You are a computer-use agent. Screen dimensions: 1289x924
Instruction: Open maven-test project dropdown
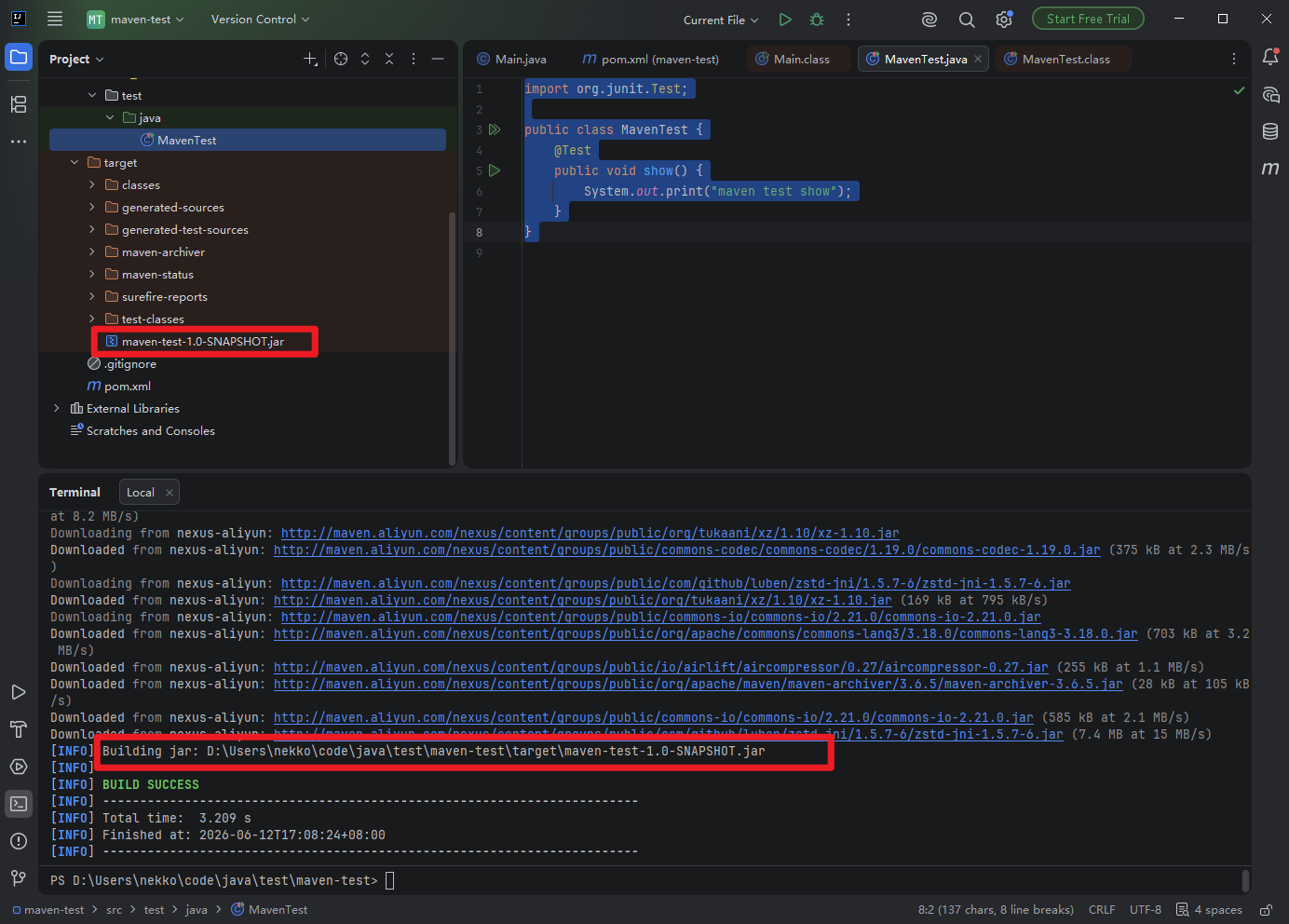(x=136, y=19)
